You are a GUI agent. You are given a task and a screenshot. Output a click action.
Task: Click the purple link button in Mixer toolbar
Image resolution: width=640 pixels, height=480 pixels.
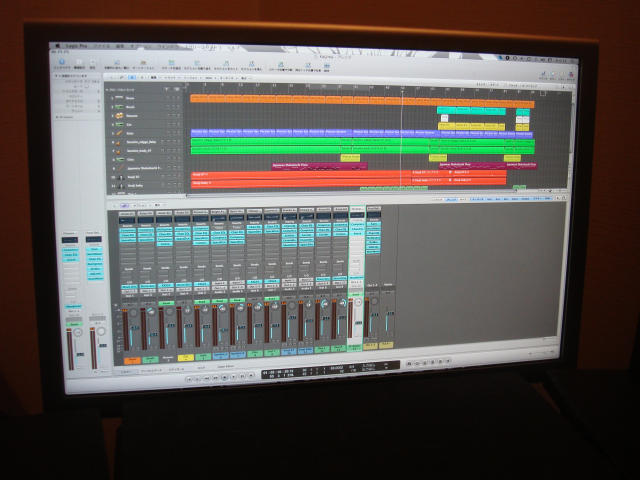124,205
